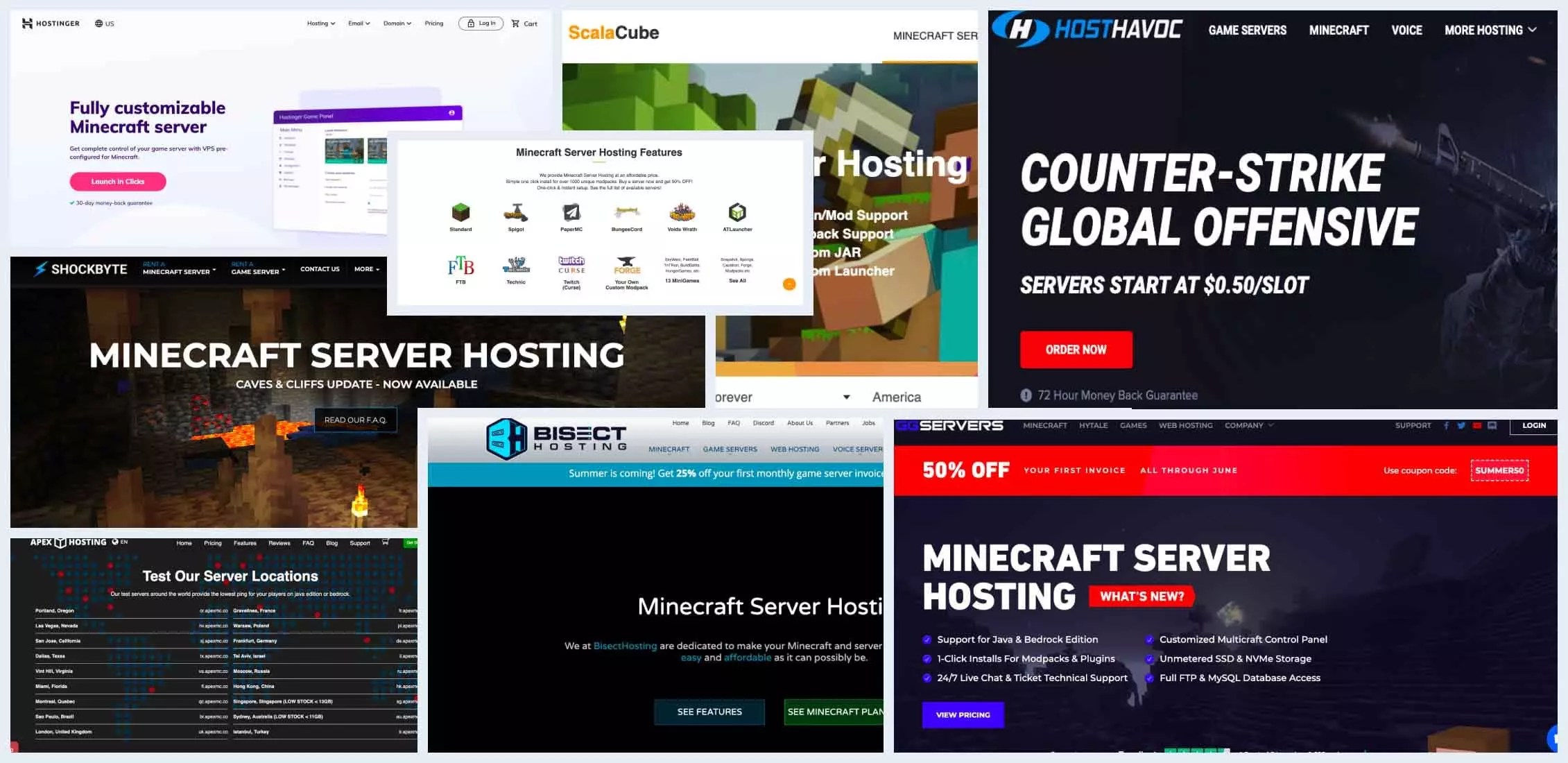1568x763 pixels.
Task: Choose the FTB modpack logo
Action: [460, 266]
